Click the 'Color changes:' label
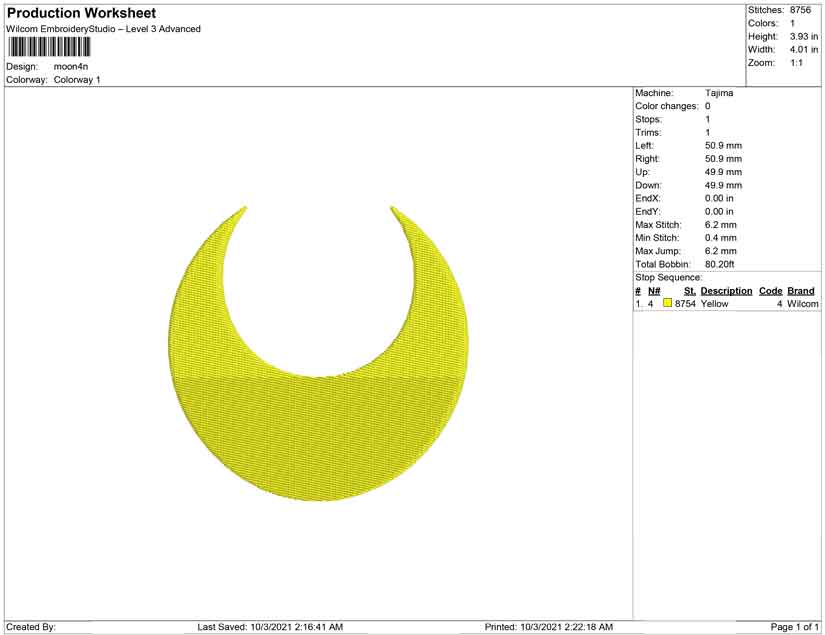 pyautogui.click(x=667, y=106)
